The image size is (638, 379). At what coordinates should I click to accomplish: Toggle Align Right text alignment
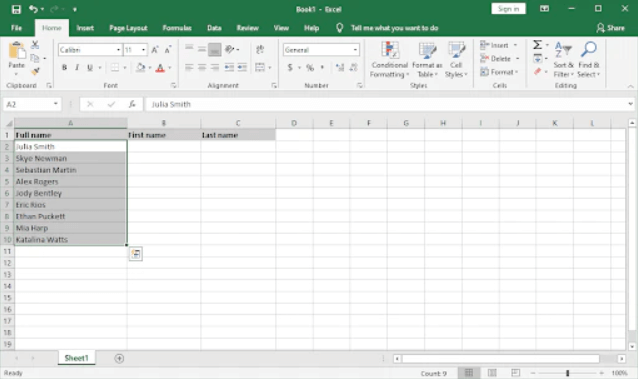[215, 68]
